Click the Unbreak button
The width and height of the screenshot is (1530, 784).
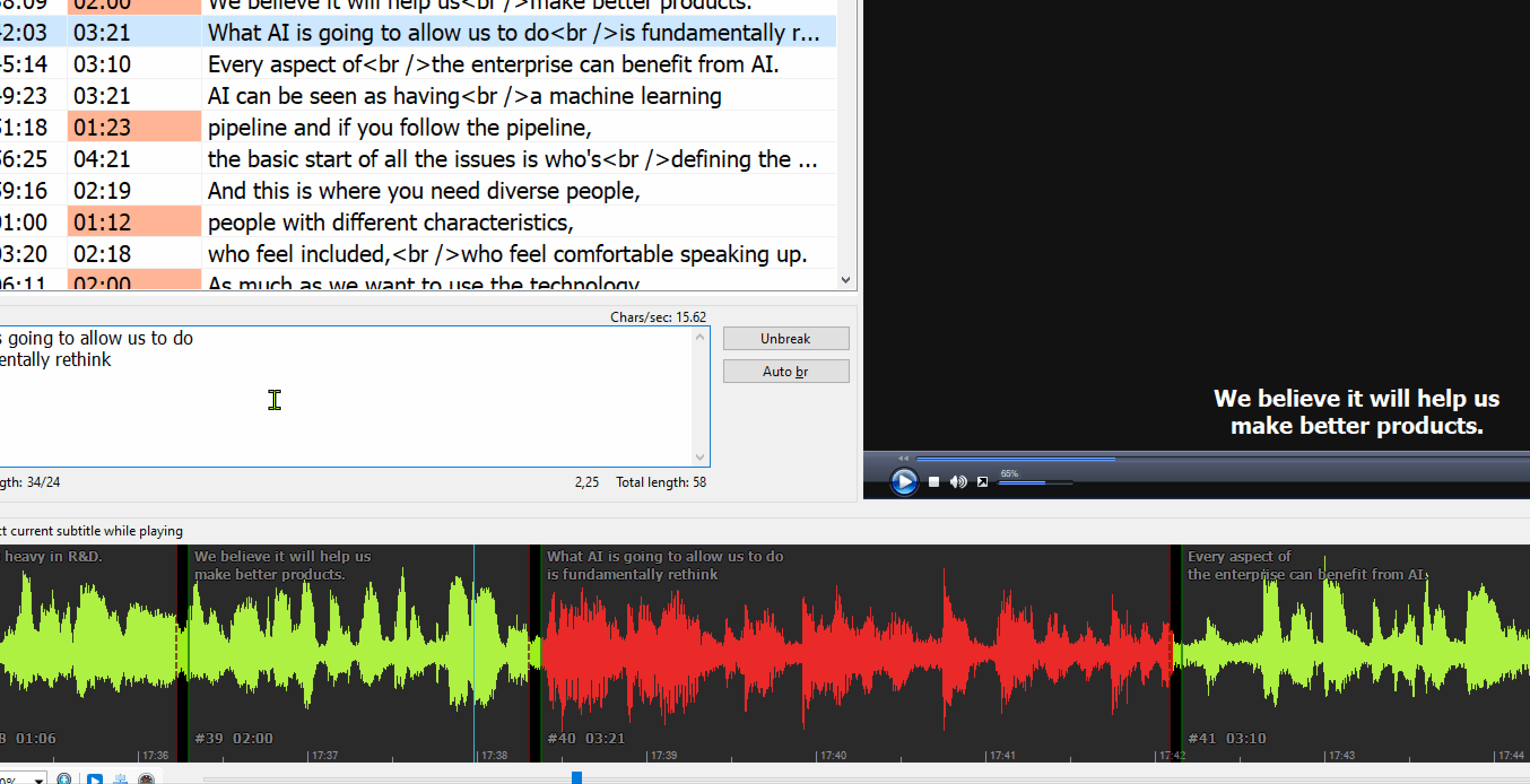coord(785,338)
